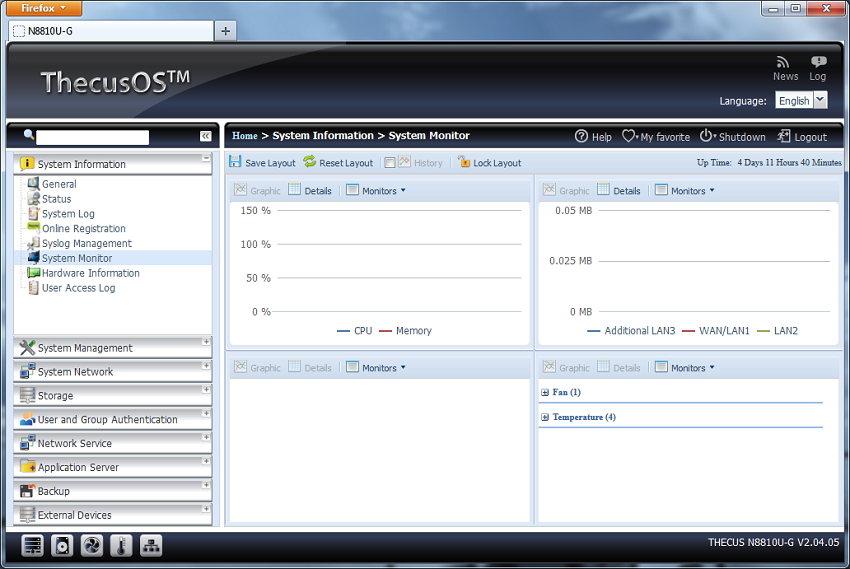Open fan status icon in bottom bar
This screenshot has height=569, width=850.
point(92,546)
